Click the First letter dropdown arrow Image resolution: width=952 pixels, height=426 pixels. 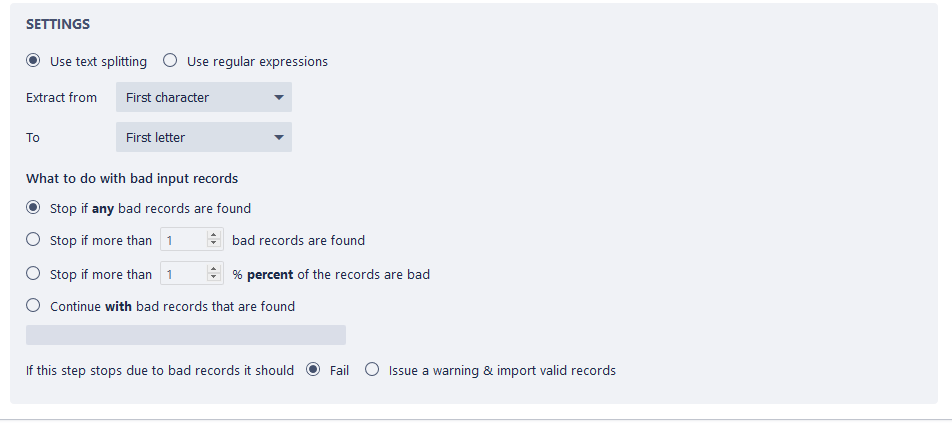278,137
